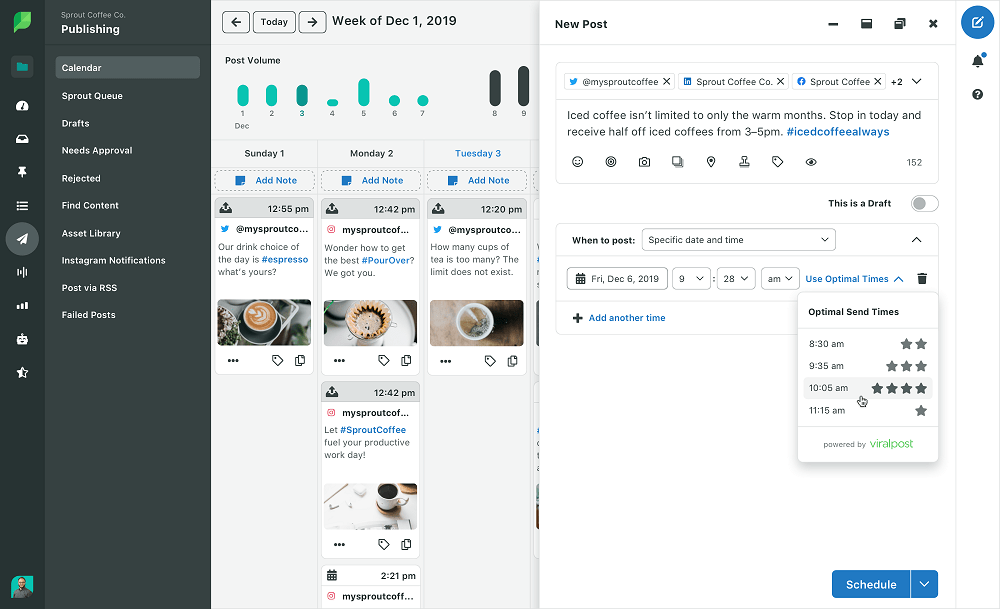Add Note on Tuesday 3

tap(477, 180)
